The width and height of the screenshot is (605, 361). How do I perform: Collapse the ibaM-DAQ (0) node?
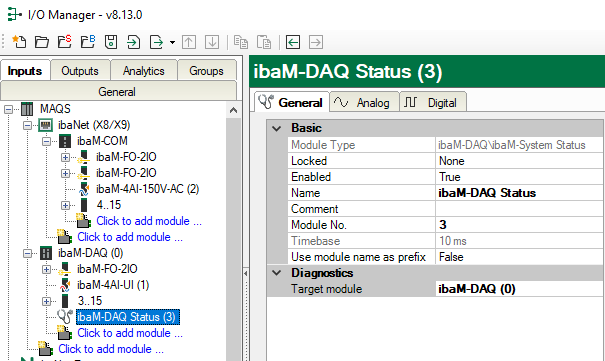(x=27, y=253)
